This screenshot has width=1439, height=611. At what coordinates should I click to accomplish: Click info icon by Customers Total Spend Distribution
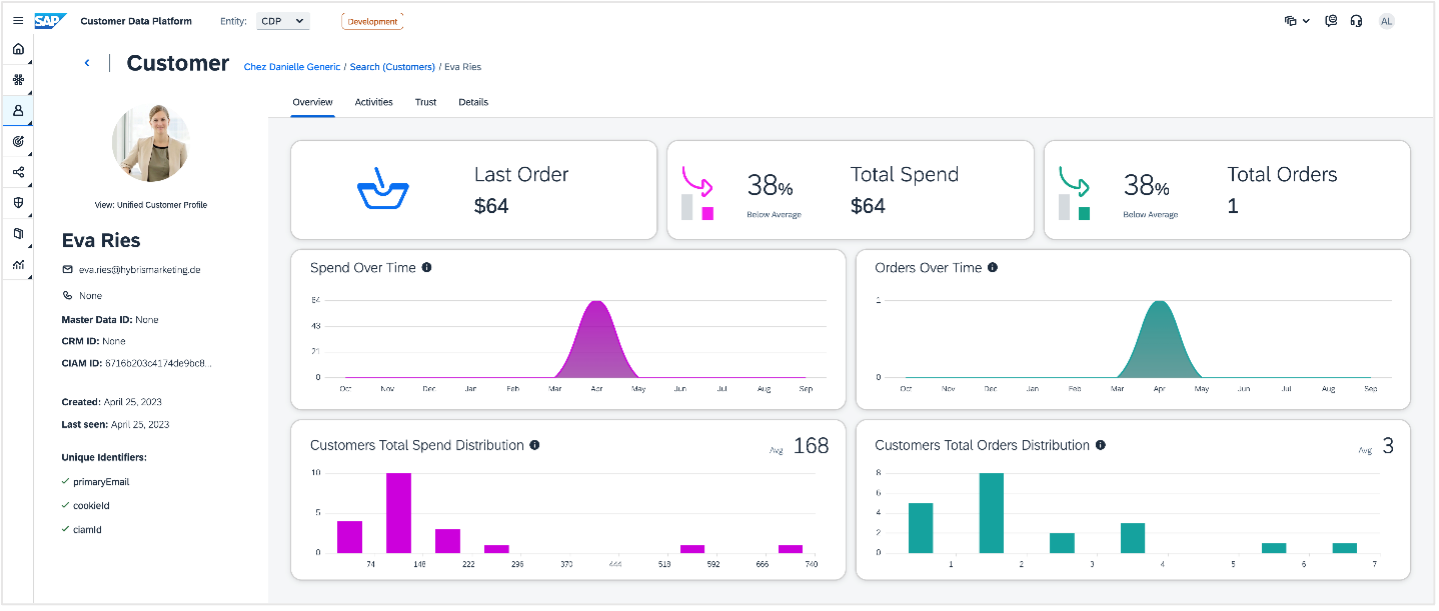click(x=535, y=445)
